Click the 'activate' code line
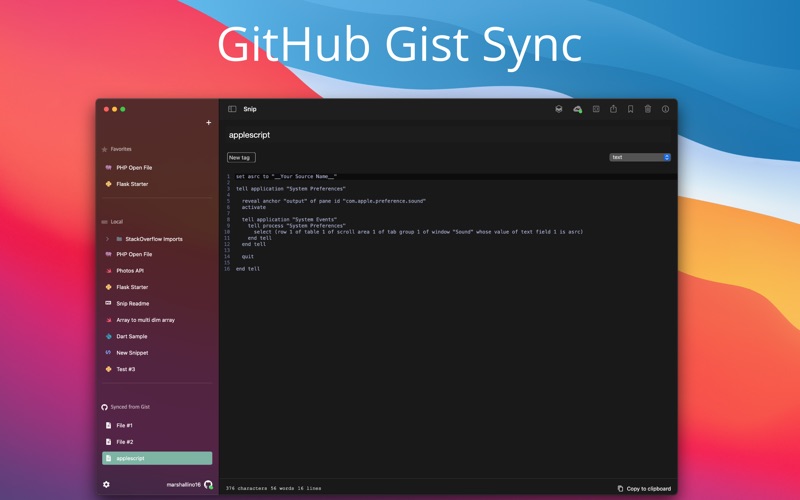 pos(254,207)
